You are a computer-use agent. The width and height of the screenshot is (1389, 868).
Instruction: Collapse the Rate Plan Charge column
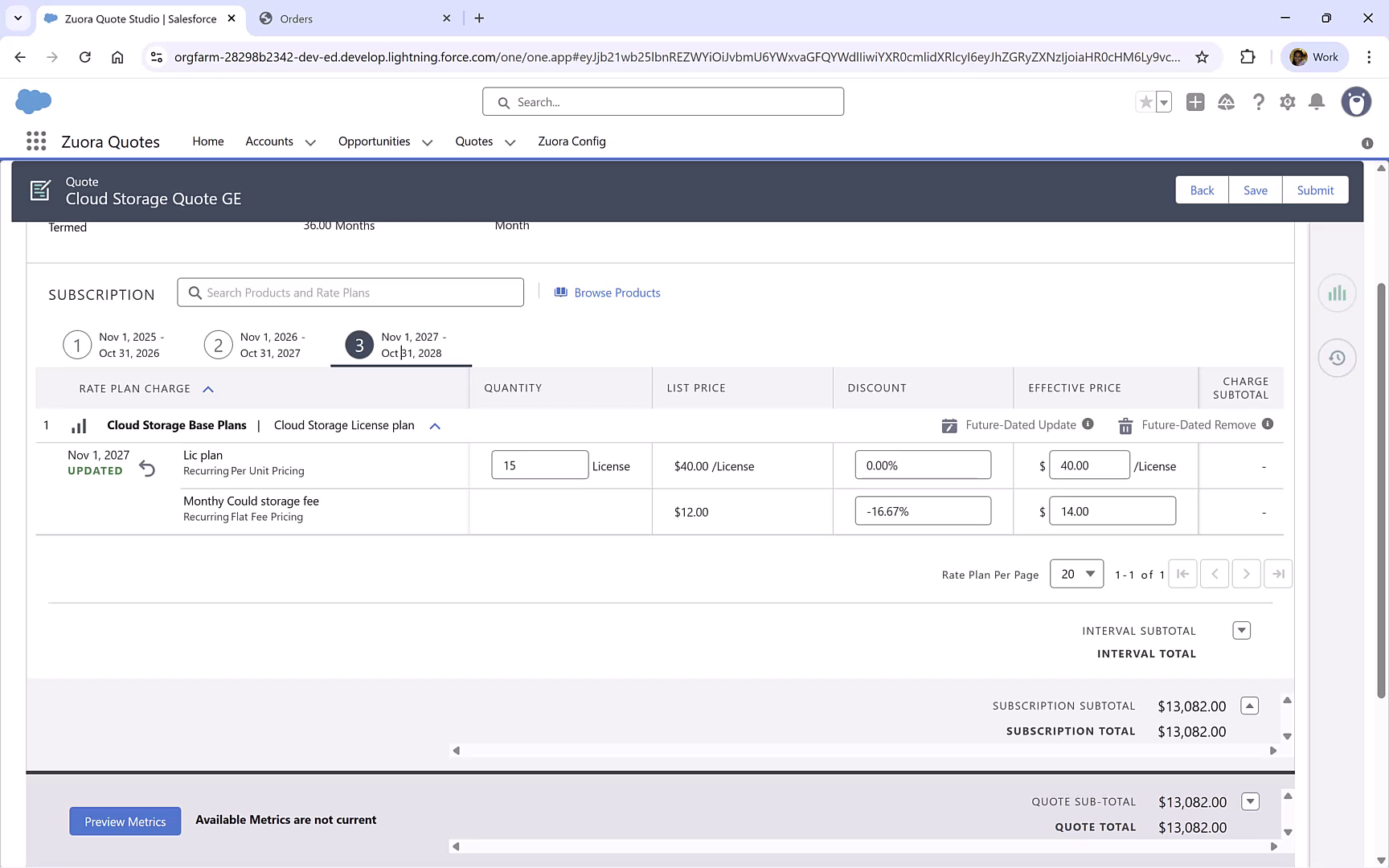pyautogui.click(x=208, y=388)
